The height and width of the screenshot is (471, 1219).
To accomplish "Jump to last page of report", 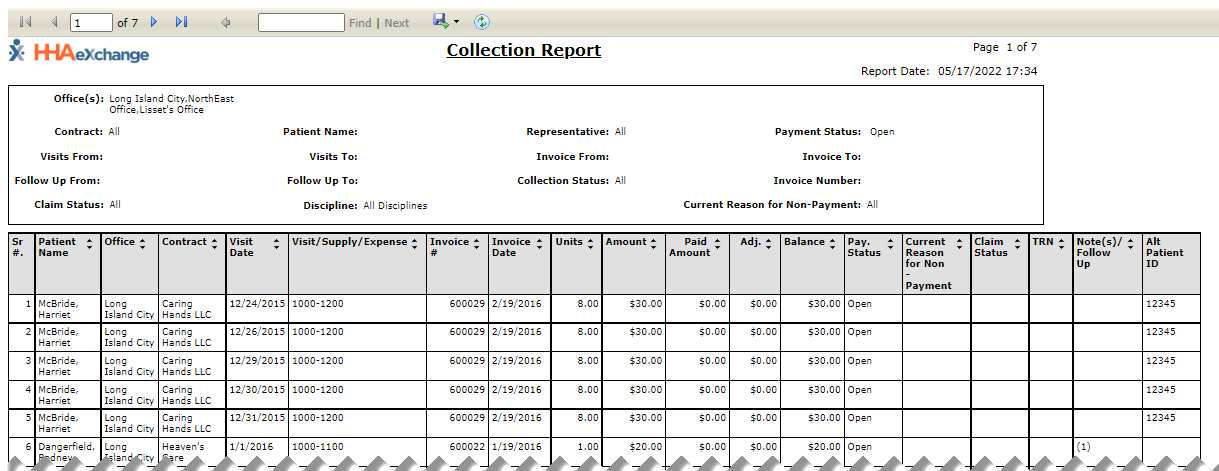I will pos(181,22).
